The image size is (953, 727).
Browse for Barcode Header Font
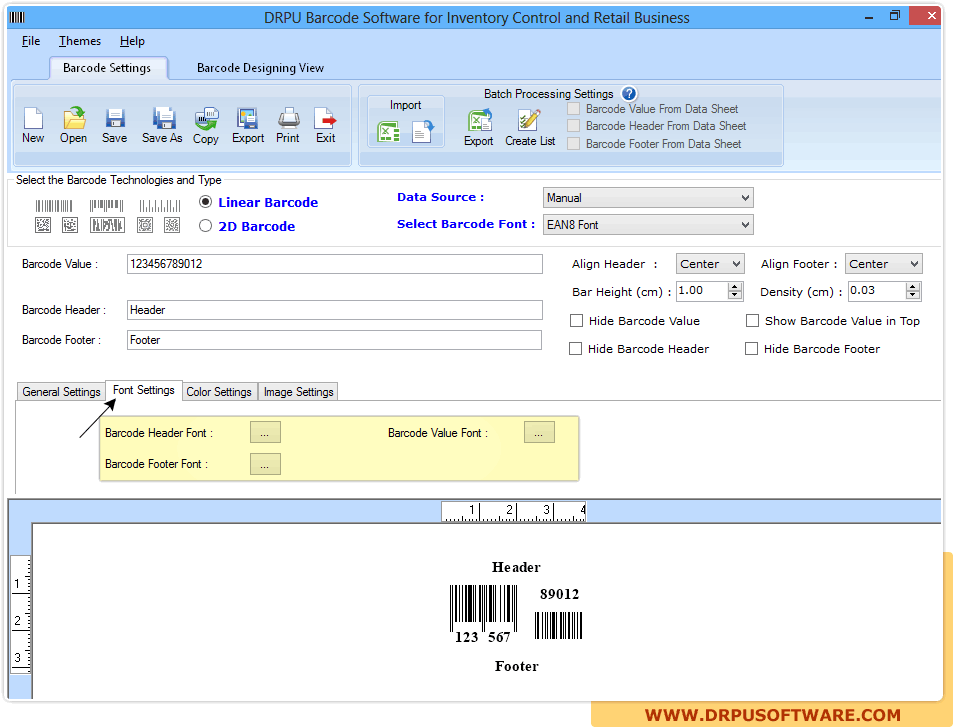pyautogui.click(x=264, y=432)
